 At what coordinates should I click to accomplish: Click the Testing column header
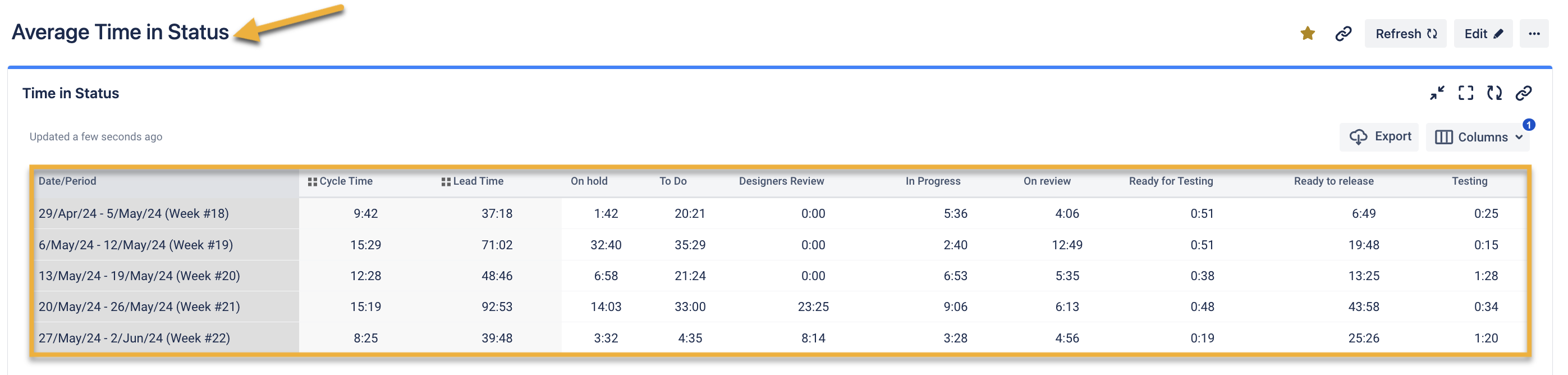(x=1469, y=181)
